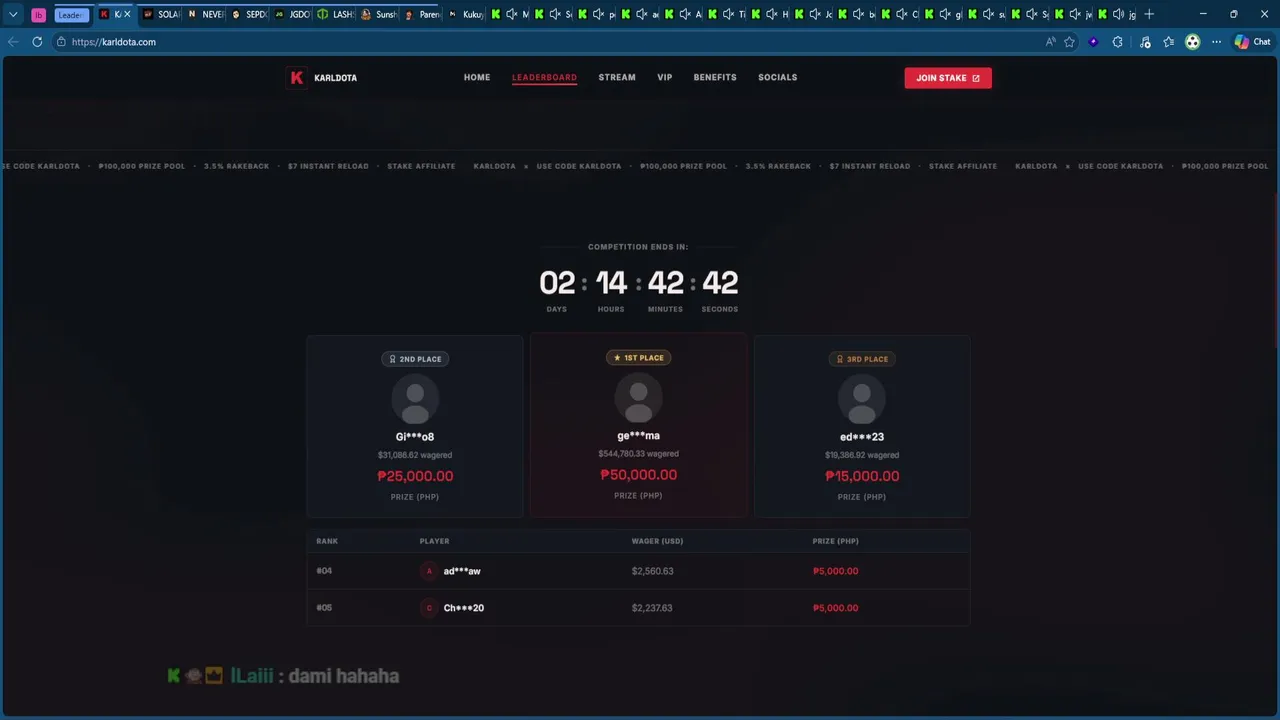
Task: Click the read aloud icon in address bar
Action: tap(1050, 42)
